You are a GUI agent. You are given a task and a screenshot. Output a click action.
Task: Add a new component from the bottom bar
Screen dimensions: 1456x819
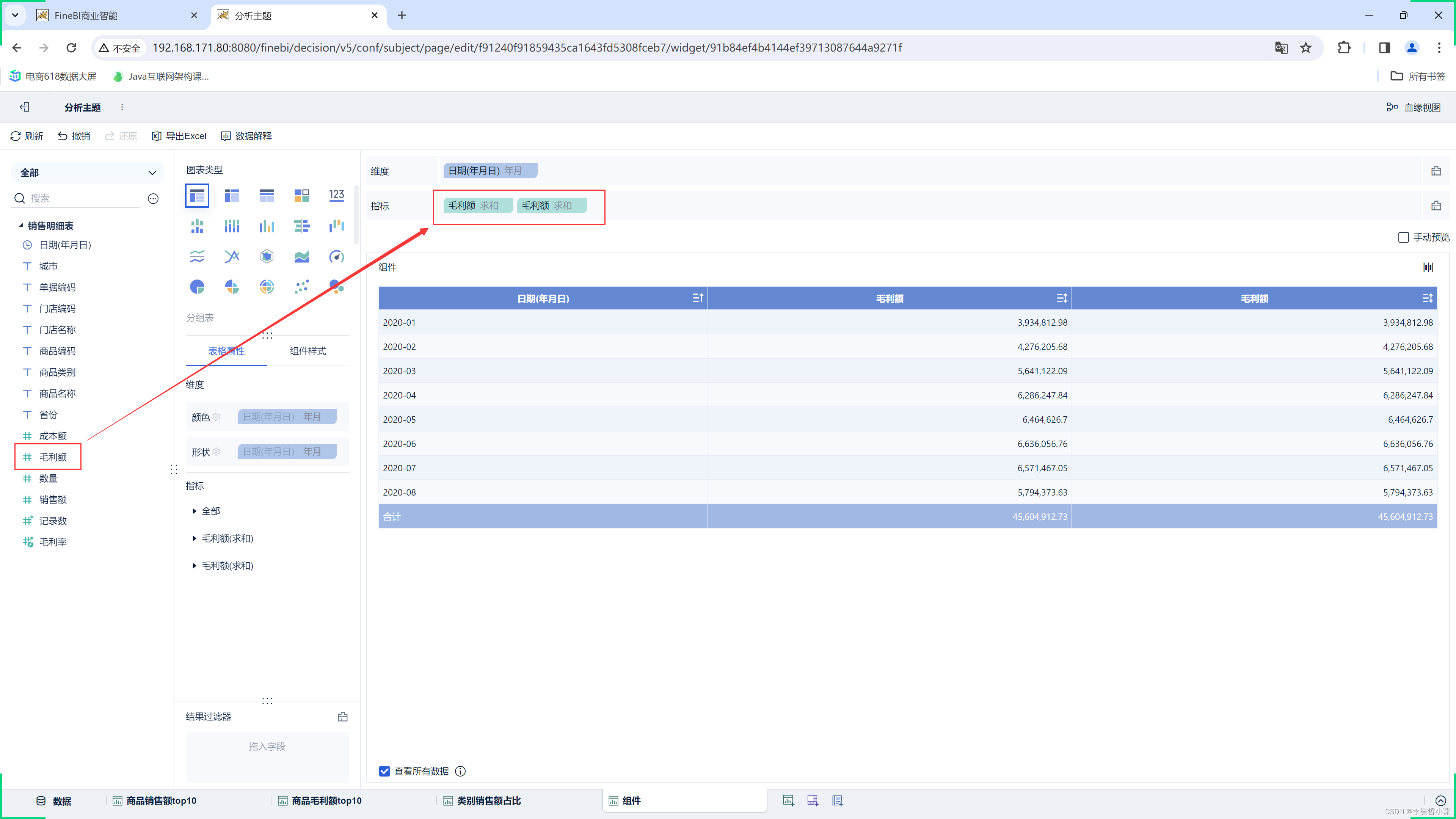(x=789, y=800)
